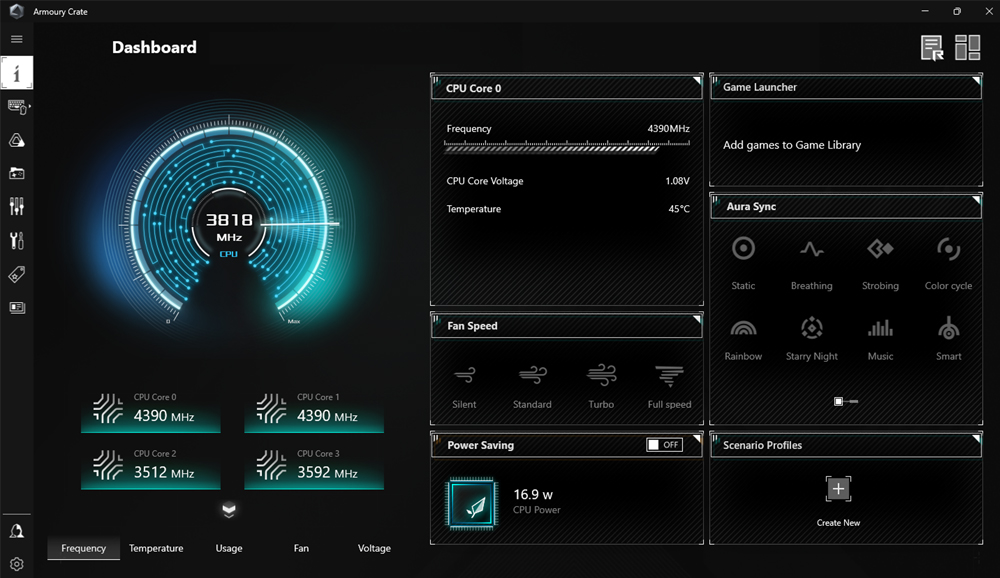Select Full speed fan mode
Screen dimensions: 1000x578
(x=669, y=386)
